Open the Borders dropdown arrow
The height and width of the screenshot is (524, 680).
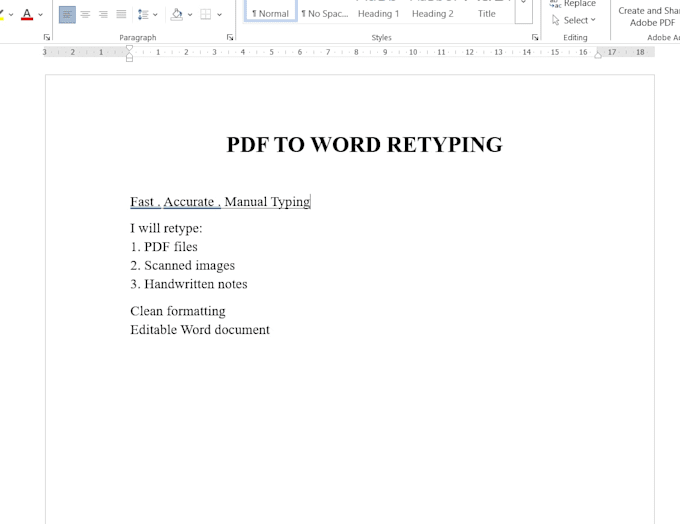(219, 15)
